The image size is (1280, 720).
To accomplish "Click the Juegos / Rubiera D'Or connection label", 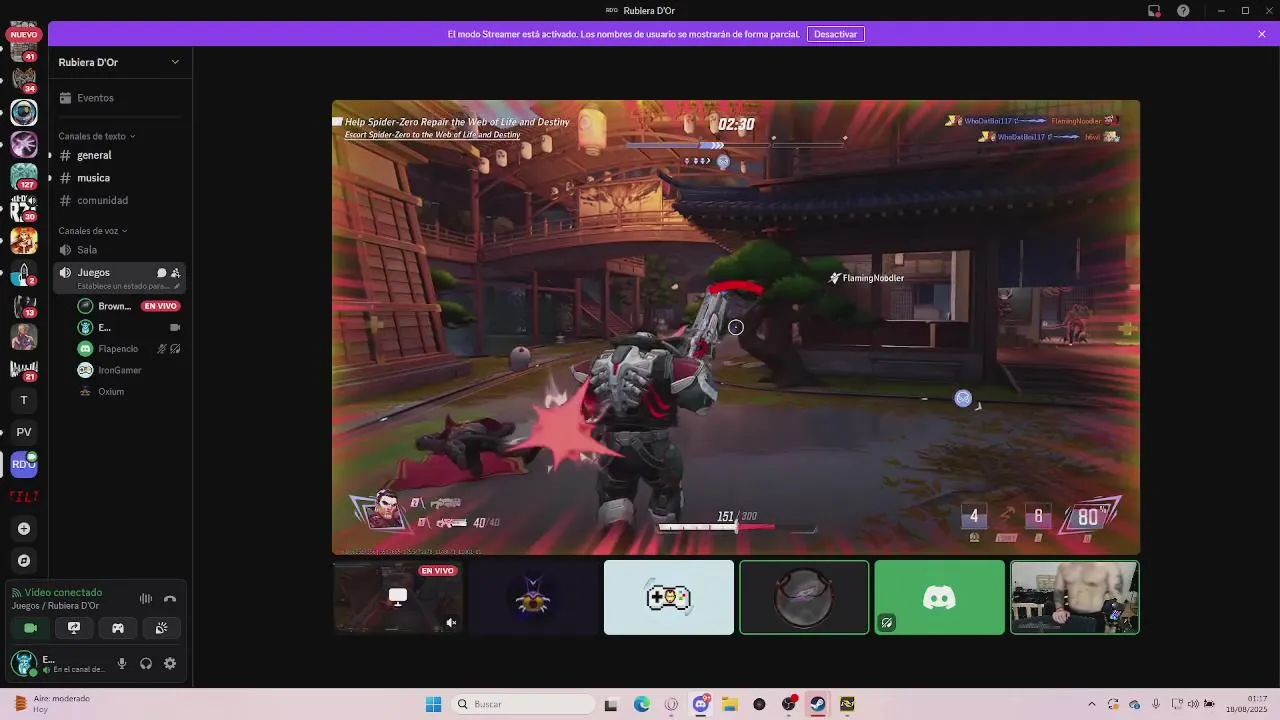I will pos(55,606).
